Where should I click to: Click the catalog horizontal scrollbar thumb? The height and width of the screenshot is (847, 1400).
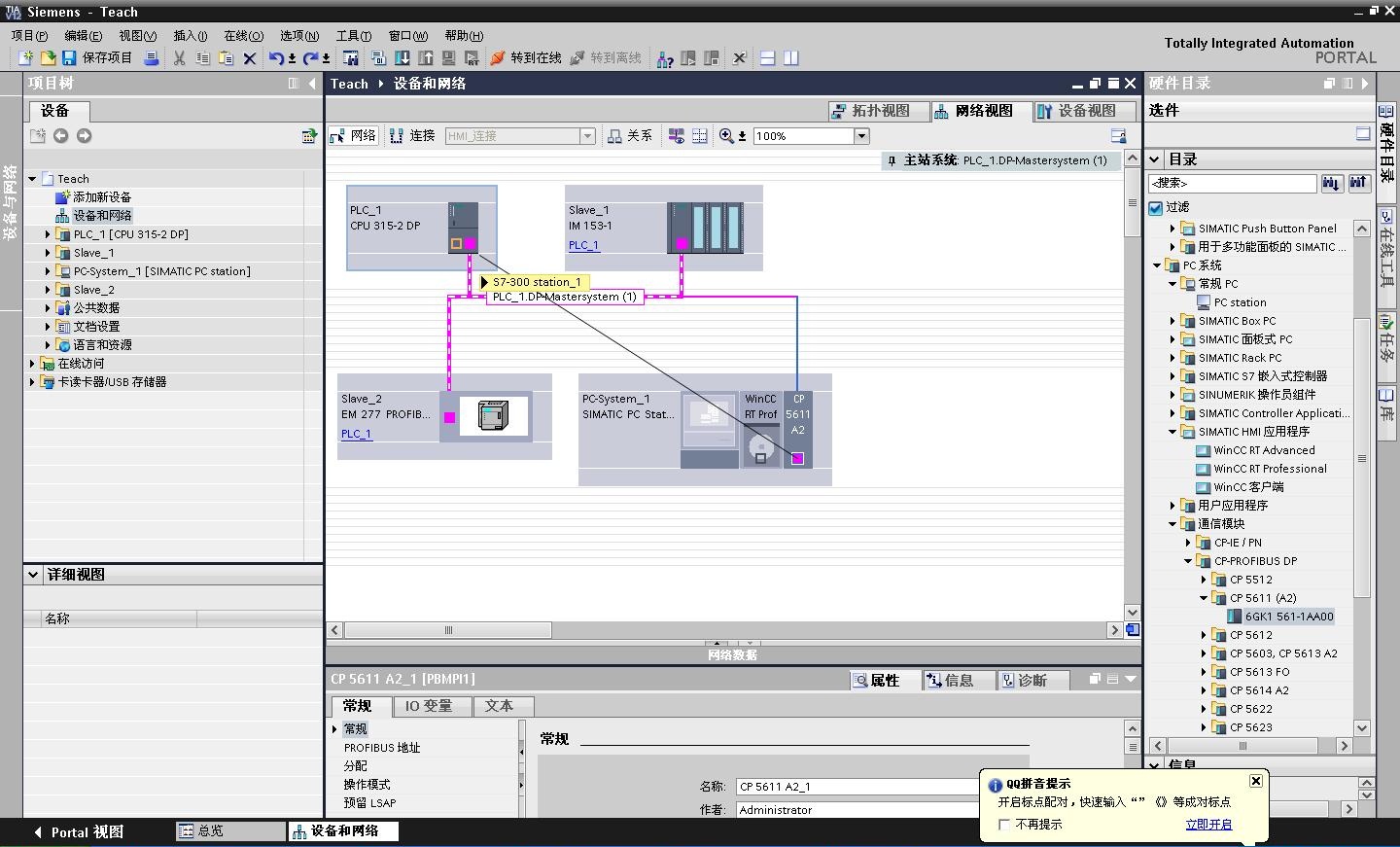(x=1242, y=746)
